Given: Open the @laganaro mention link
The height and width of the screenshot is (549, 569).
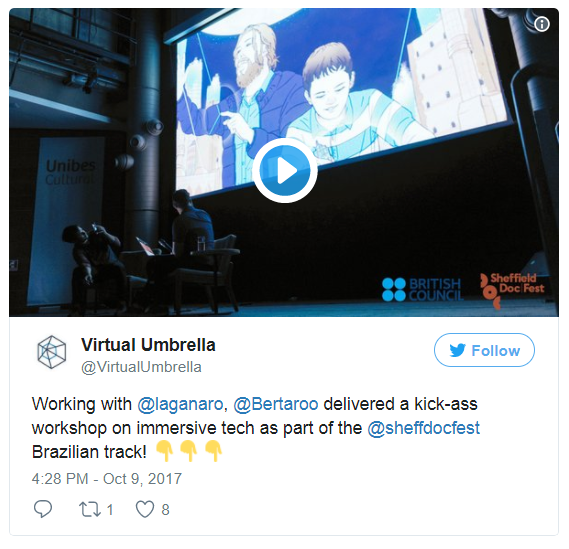Looking at the screenshot, I should (x=180, y=404).
